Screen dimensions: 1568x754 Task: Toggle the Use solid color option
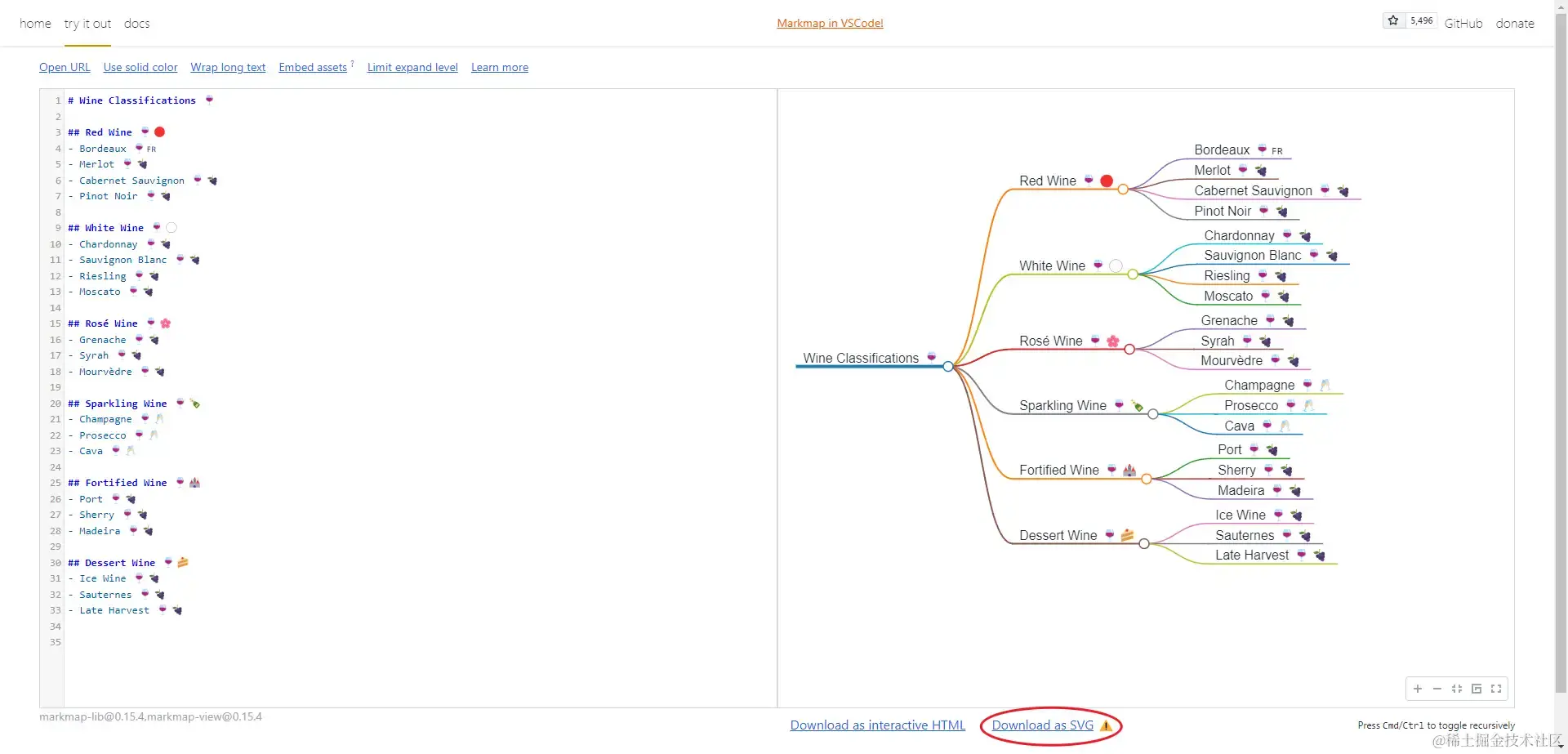pyautogui.click(x=140, y=67)
